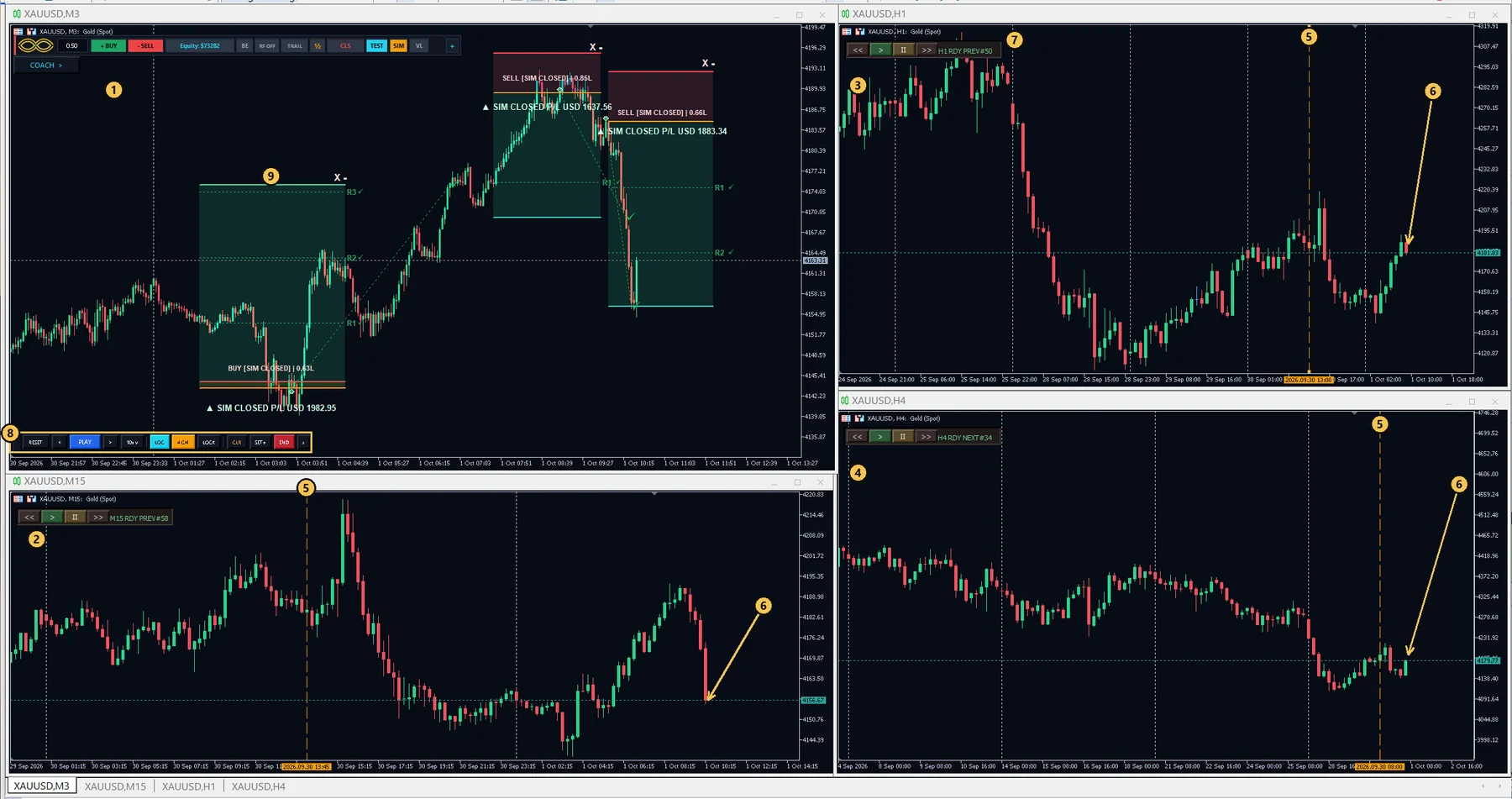Open the 10x speed dropdown
Screen dimensions: 1512x799
click(132, 442)
